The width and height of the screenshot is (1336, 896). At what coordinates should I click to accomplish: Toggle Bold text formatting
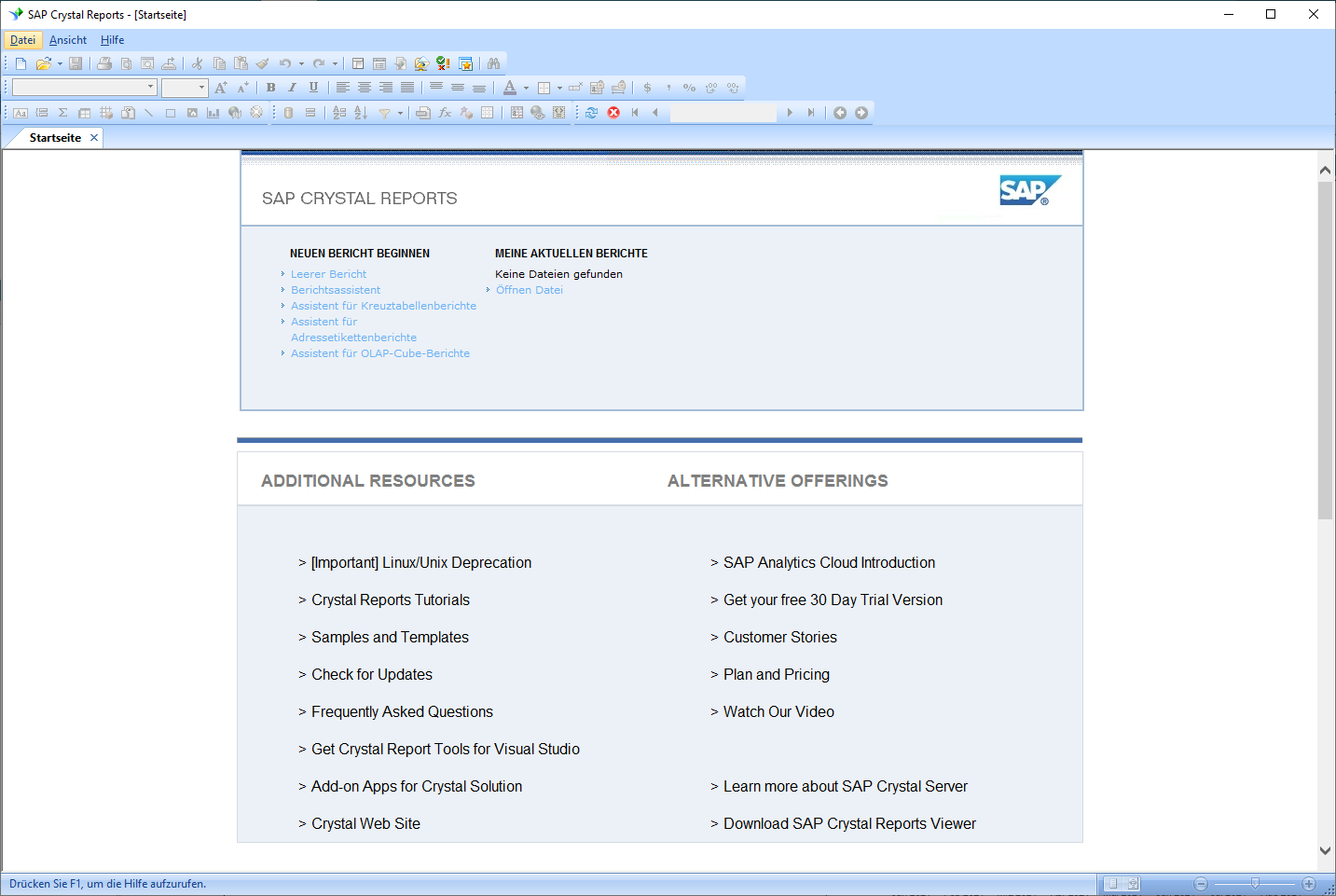(x=270, y=88)
